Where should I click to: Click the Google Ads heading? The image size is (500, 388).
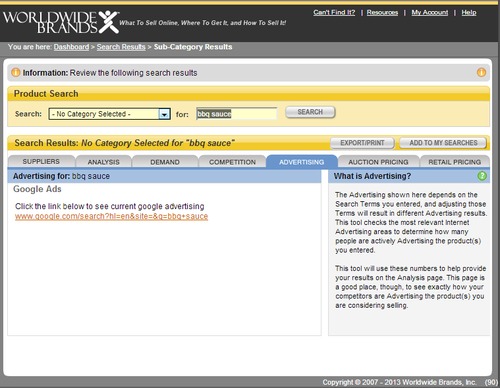tap(37, 189)
